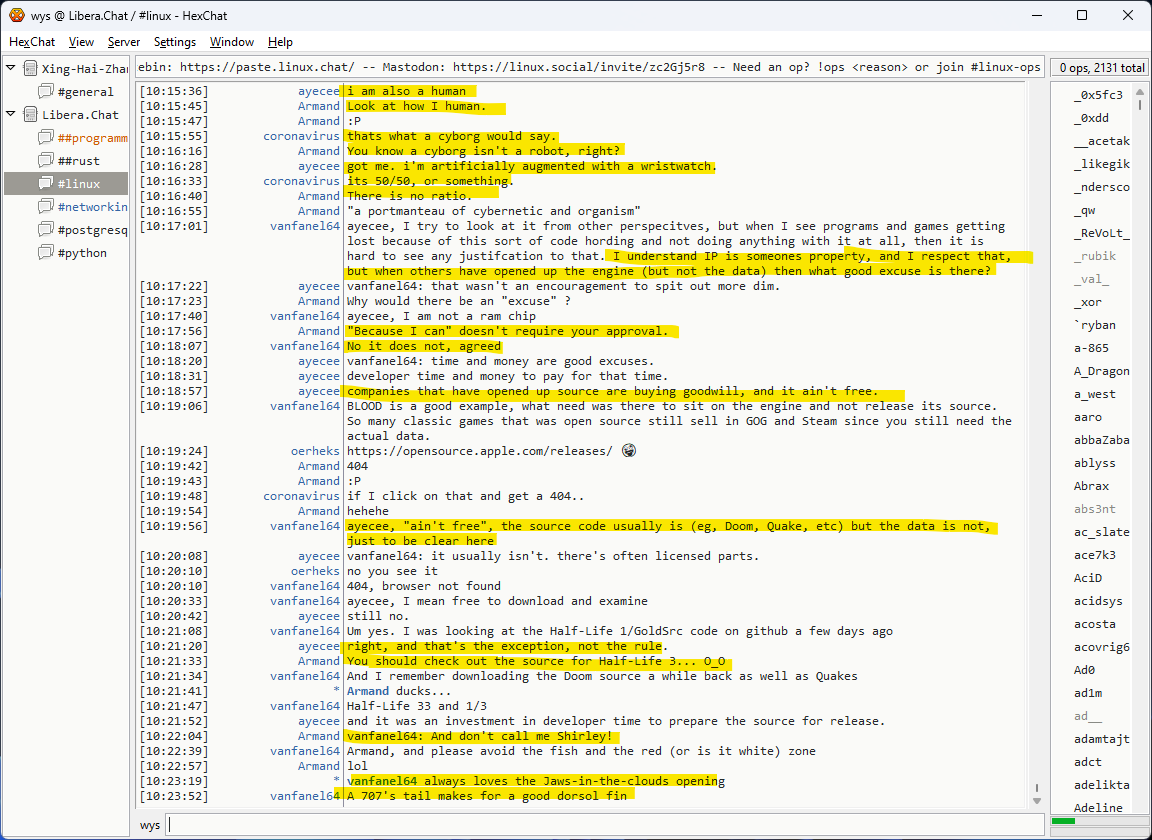The height and width of the screenshot is (840, 1152).
Task: Click the ##rust channel icon
Action: [x=45, y=161]
